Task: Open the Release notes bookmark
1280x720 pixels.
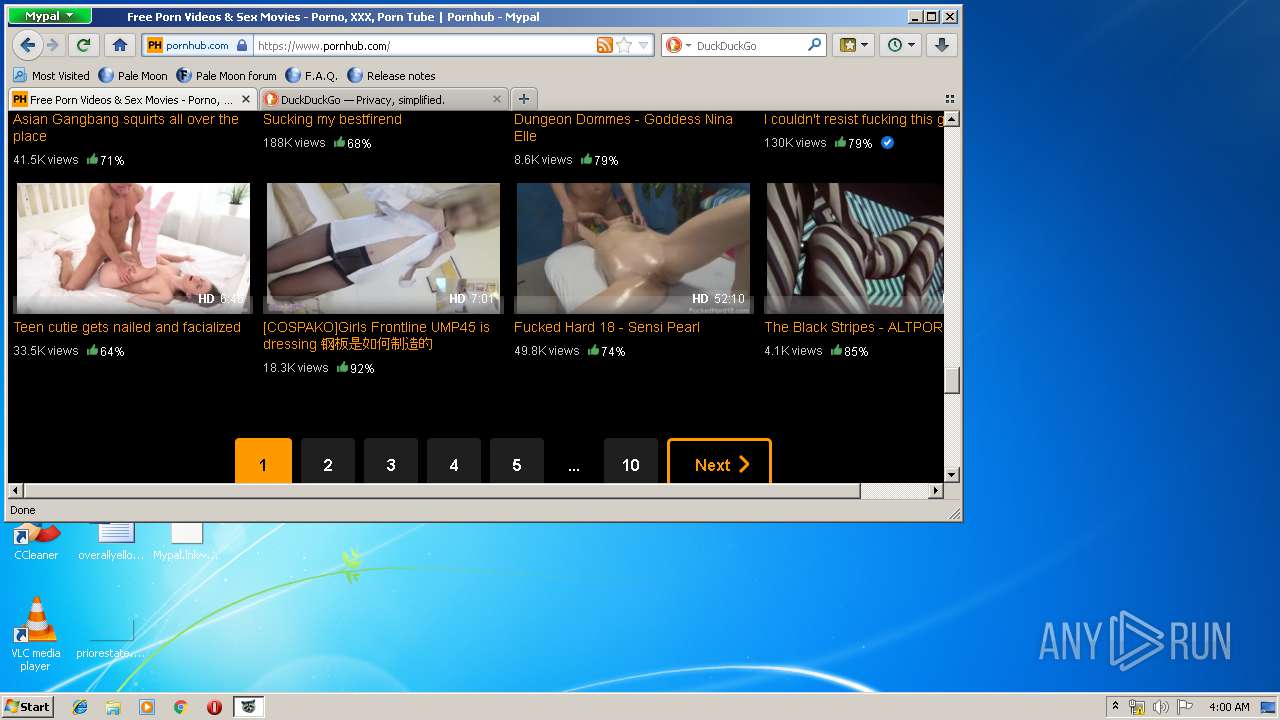Action: tap(392, 75)
